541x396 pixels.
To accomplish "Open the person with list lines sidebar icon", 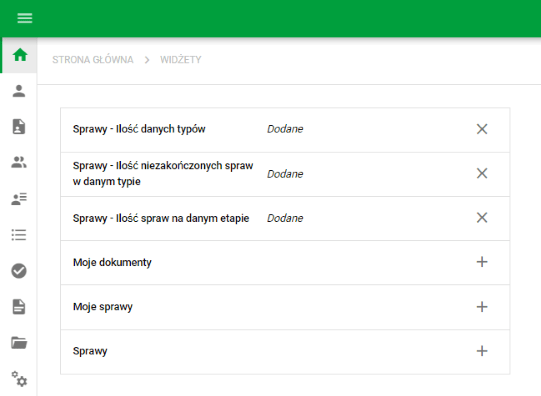I will [19, 198].
